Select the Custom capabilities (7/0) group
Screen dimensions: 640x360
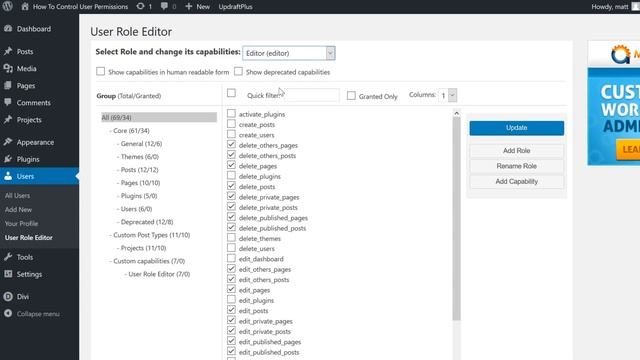pyautogui.click(x=149, y=261)
